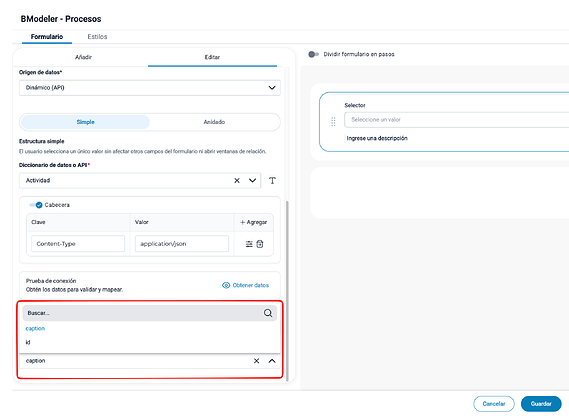569x420 pixels.
Task: Select the id option in the list
Action: click(x=28, y=342)
